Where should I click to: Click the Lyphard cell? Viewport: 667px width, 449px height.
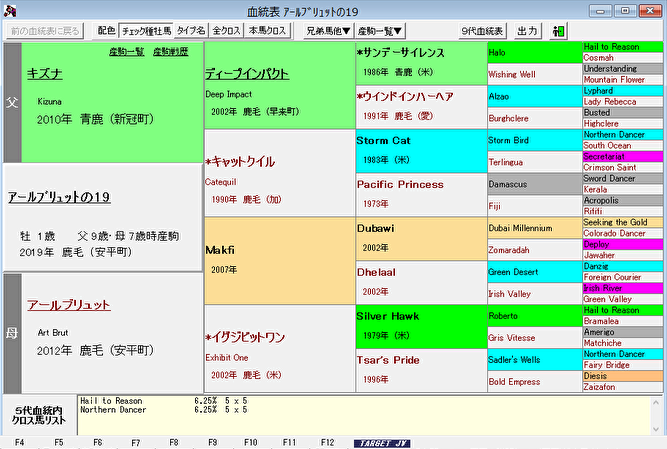click(623, 91)
